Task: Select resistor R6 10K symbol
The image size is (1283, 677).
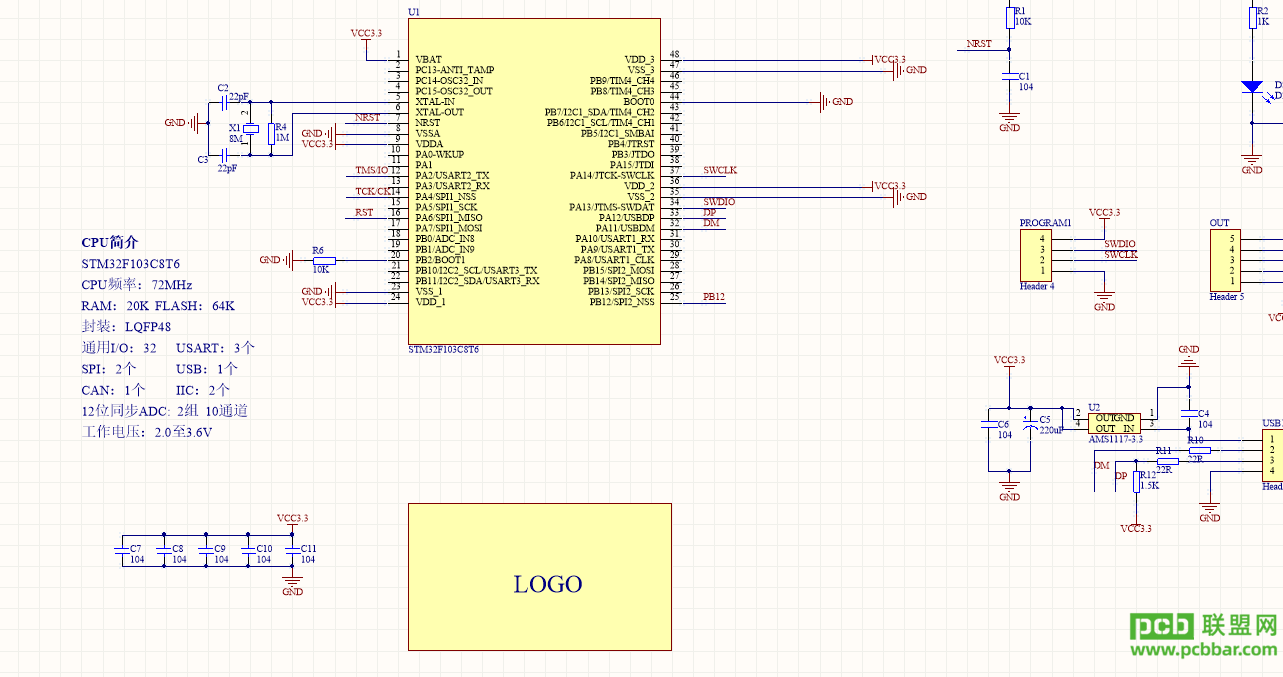Action: point(323,260)
